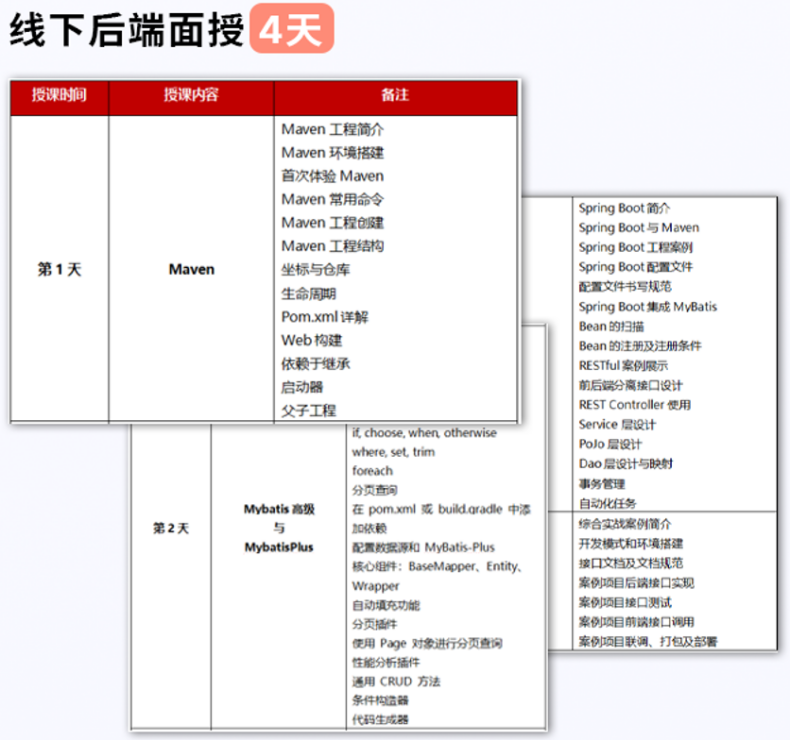The width and height of the screenshot is (790, 740).
Task: Click the Maven 环境搭建 line
Action: (333, 153)
